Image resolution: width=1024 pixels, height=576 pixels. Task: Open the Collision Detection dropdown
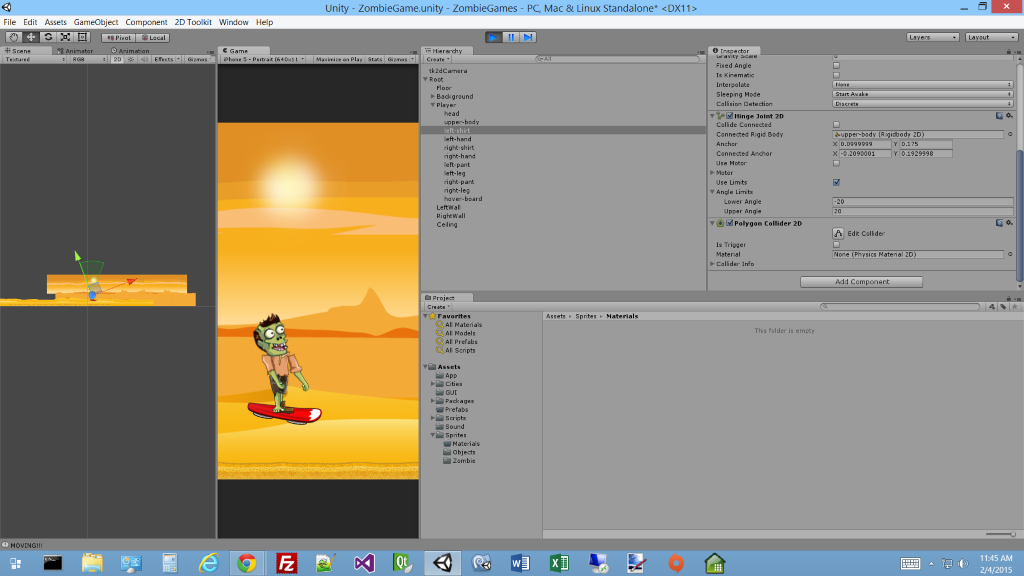click(x=923, y=104)
